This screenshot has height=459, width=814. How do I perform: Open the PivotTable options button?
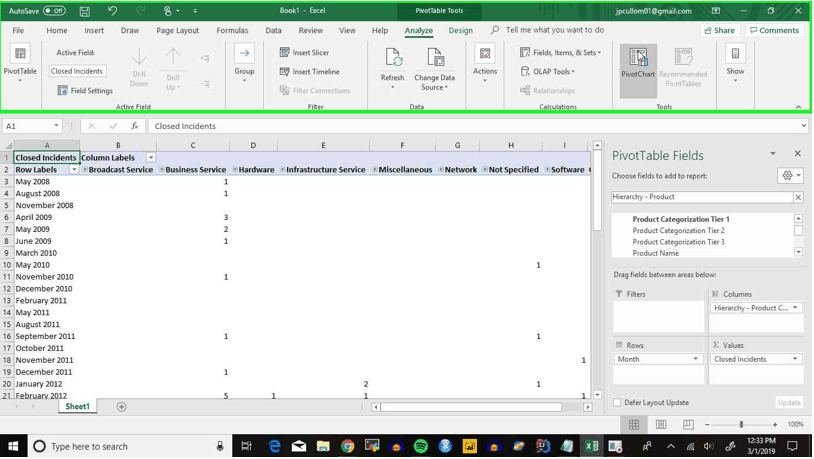[x=20, y=64]
